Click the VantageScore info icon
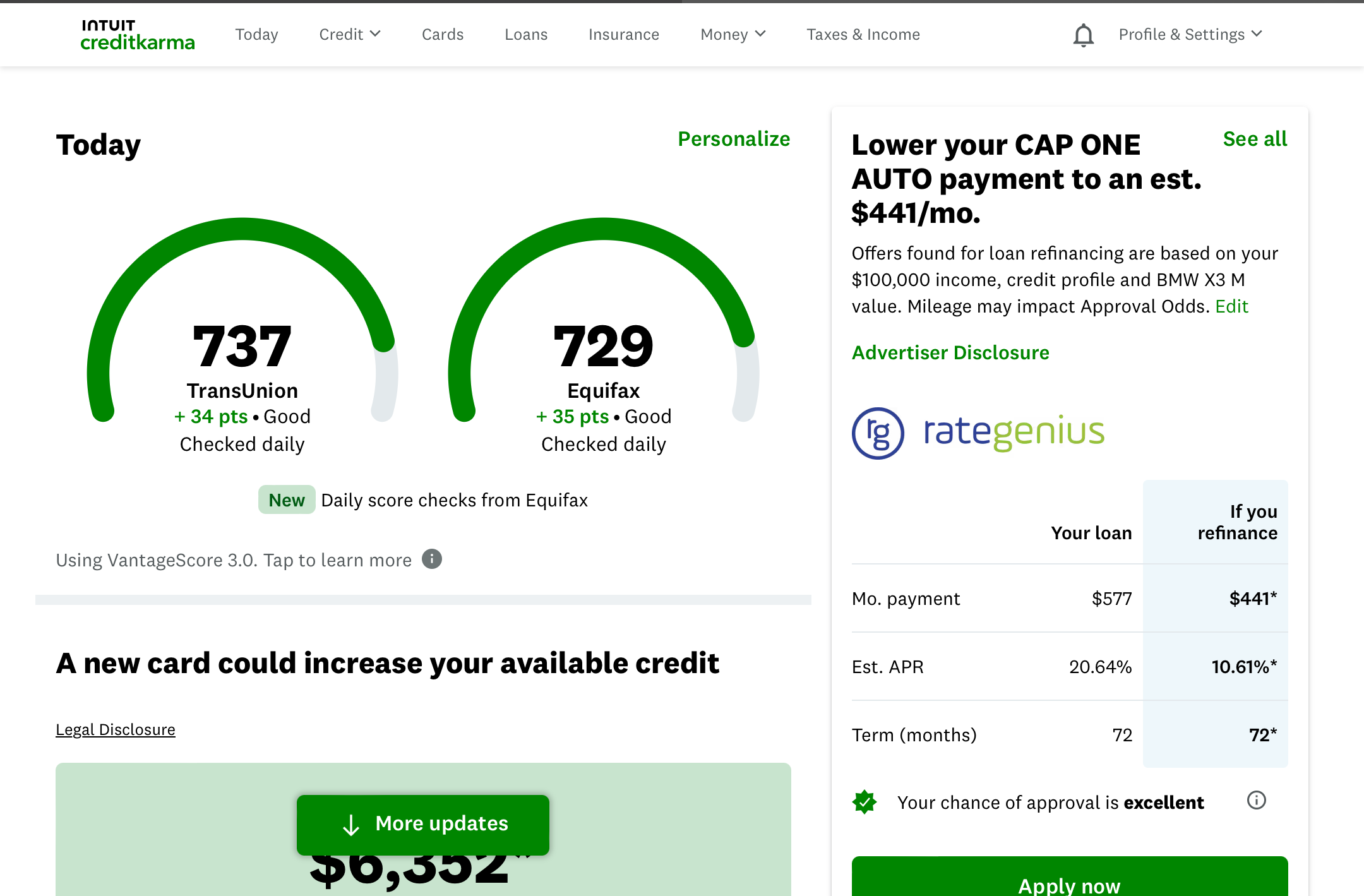 click(432, 559)
